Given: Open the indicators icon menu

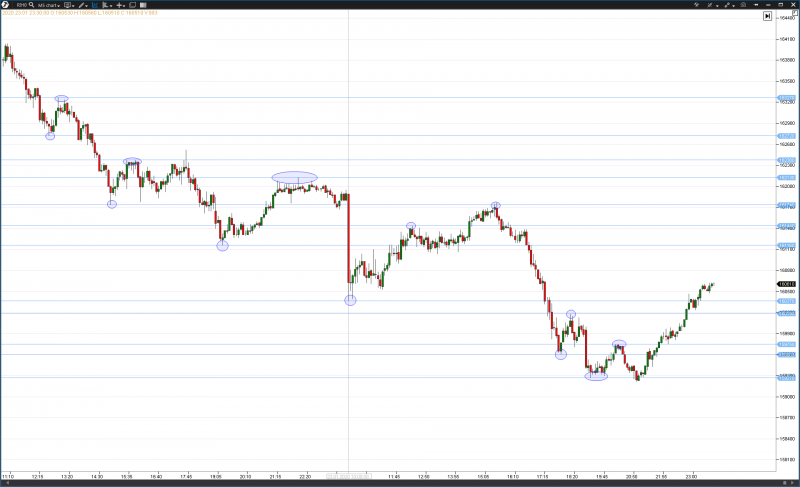Looking at the screenshot, I should [x=106, y=5].
